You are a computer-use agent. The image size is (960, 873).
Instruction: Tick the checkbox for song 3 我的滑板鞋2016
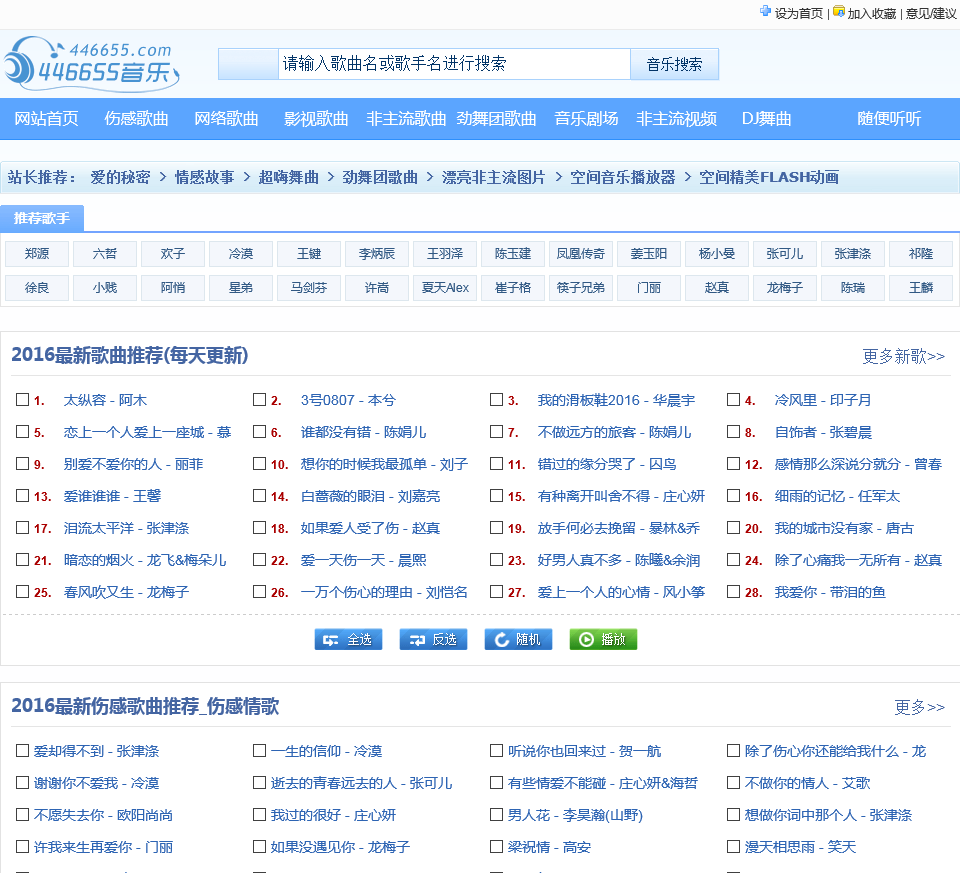point(497,400)
